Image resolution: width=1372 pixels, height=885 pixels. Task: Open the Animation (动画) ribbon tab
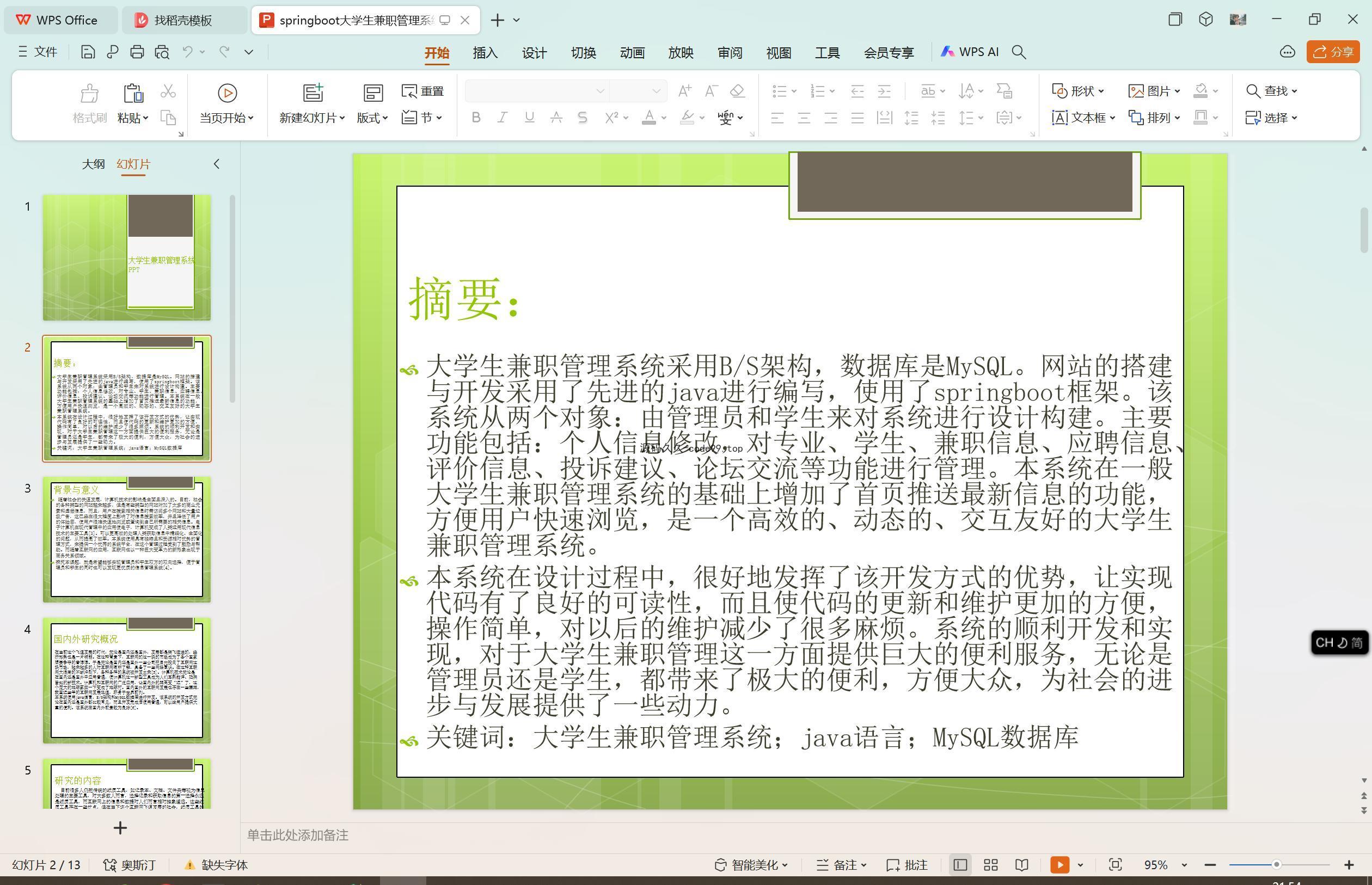(x=632, y=53)
